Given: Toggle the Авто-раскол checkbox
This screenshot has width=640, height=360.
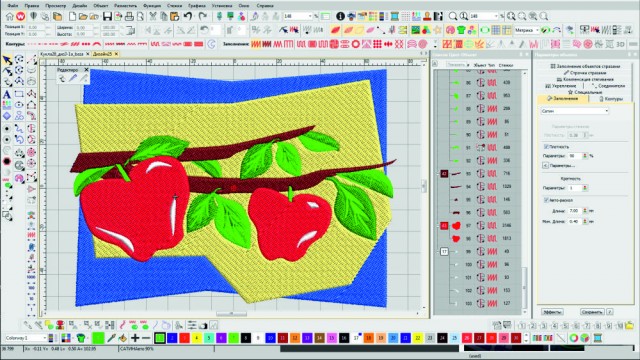Looking at the screenshot, I should pyautogui.click(x=546, y=200).
